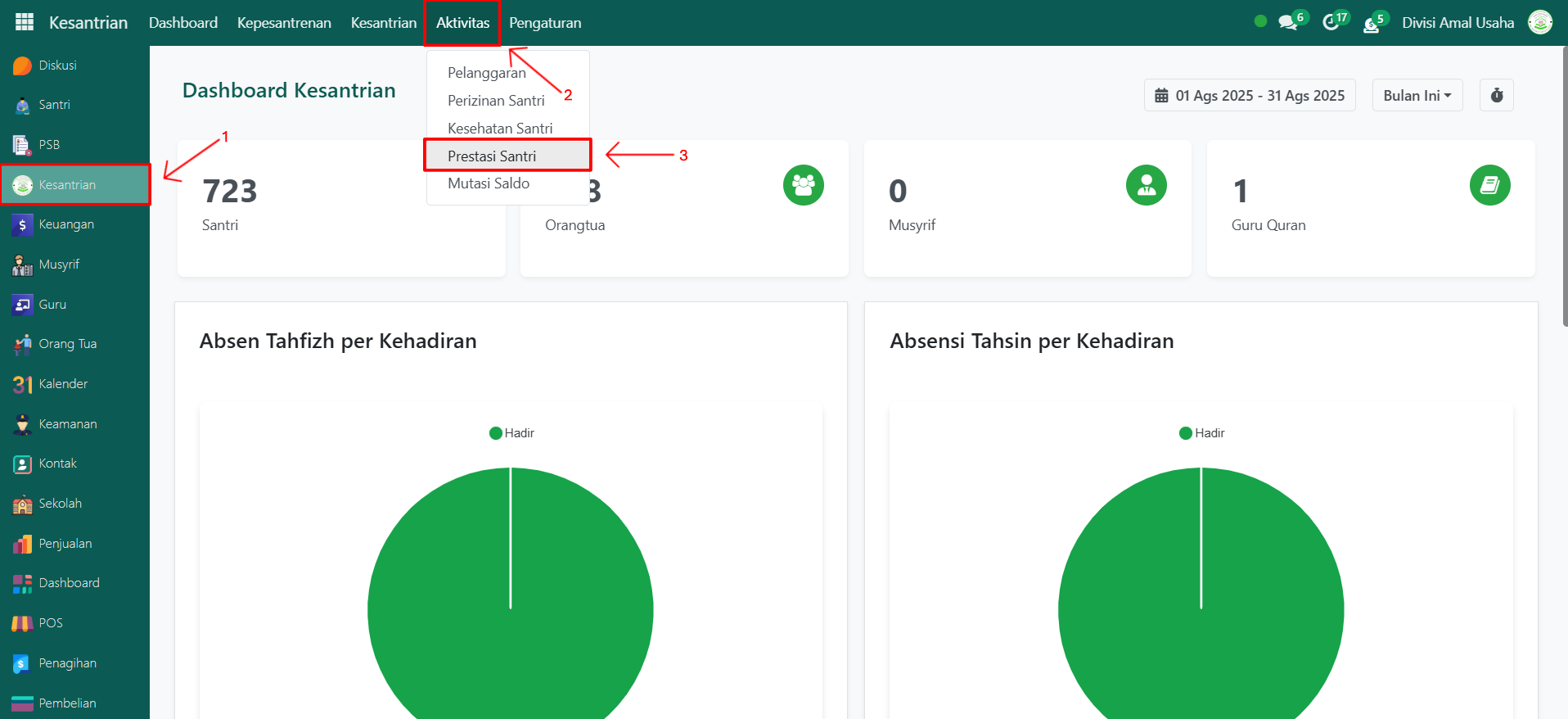
Task: Click the green online status indicator
Action: pyautogui.click(x=1260, y=22)
